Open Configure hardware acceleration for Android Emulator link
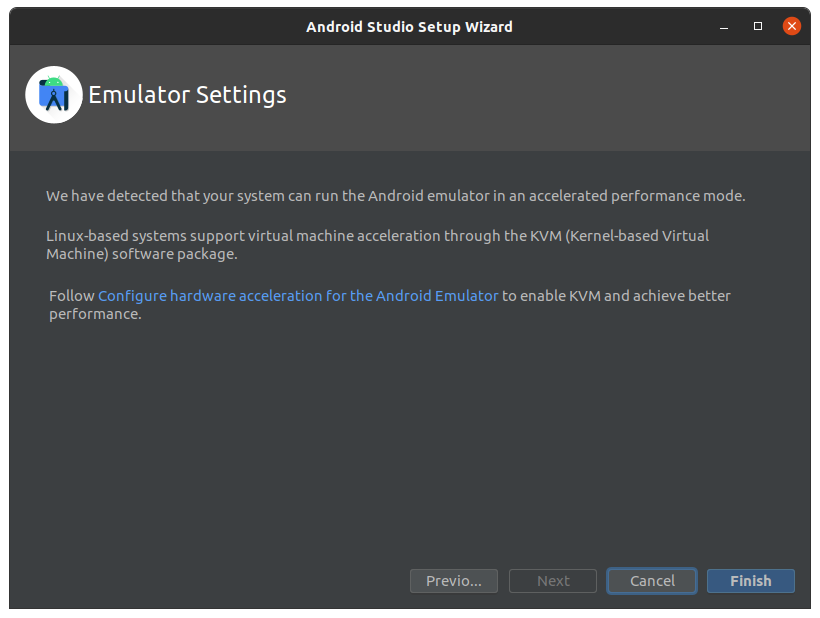 [x=298, y=296]
